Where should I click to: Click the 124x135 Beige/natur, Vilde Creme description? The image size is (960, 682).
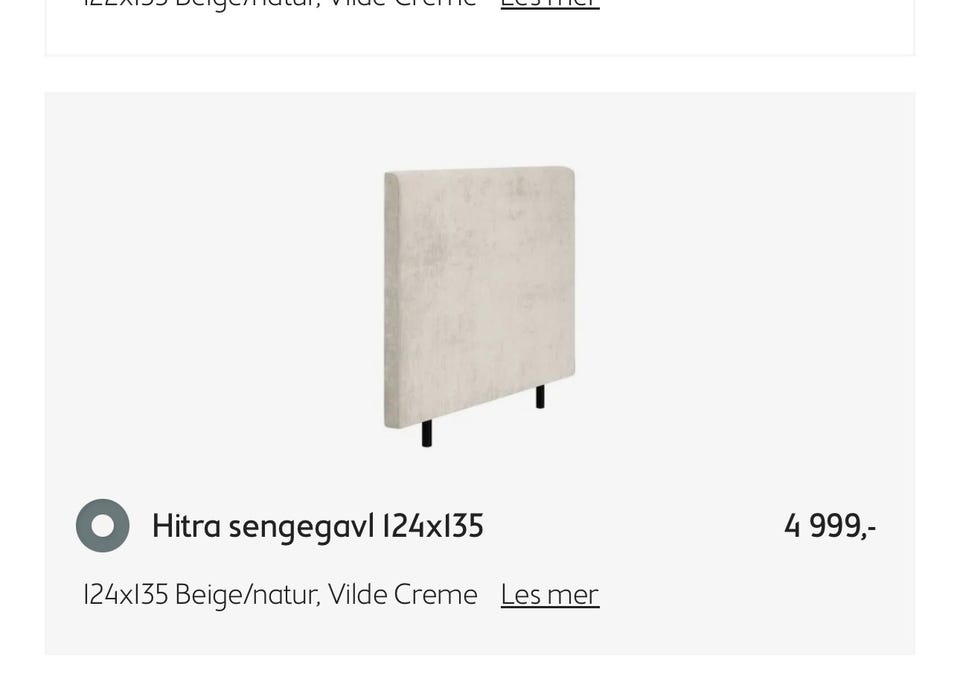[280, 594]
